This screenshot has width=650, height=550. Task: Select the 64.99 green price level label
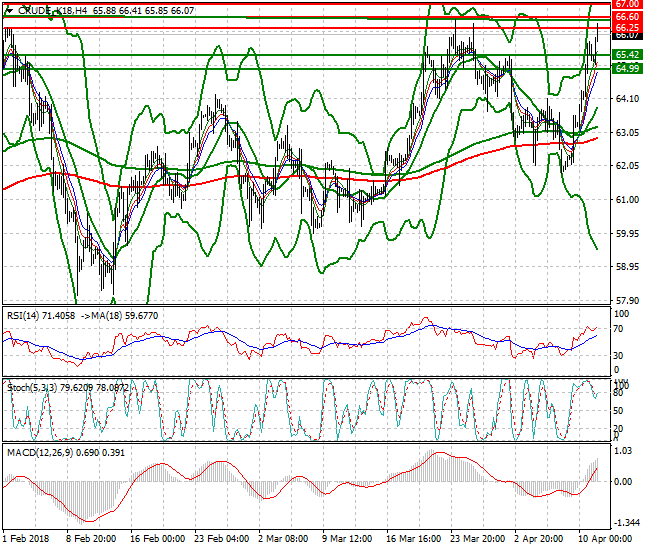(x=627, y=69)
